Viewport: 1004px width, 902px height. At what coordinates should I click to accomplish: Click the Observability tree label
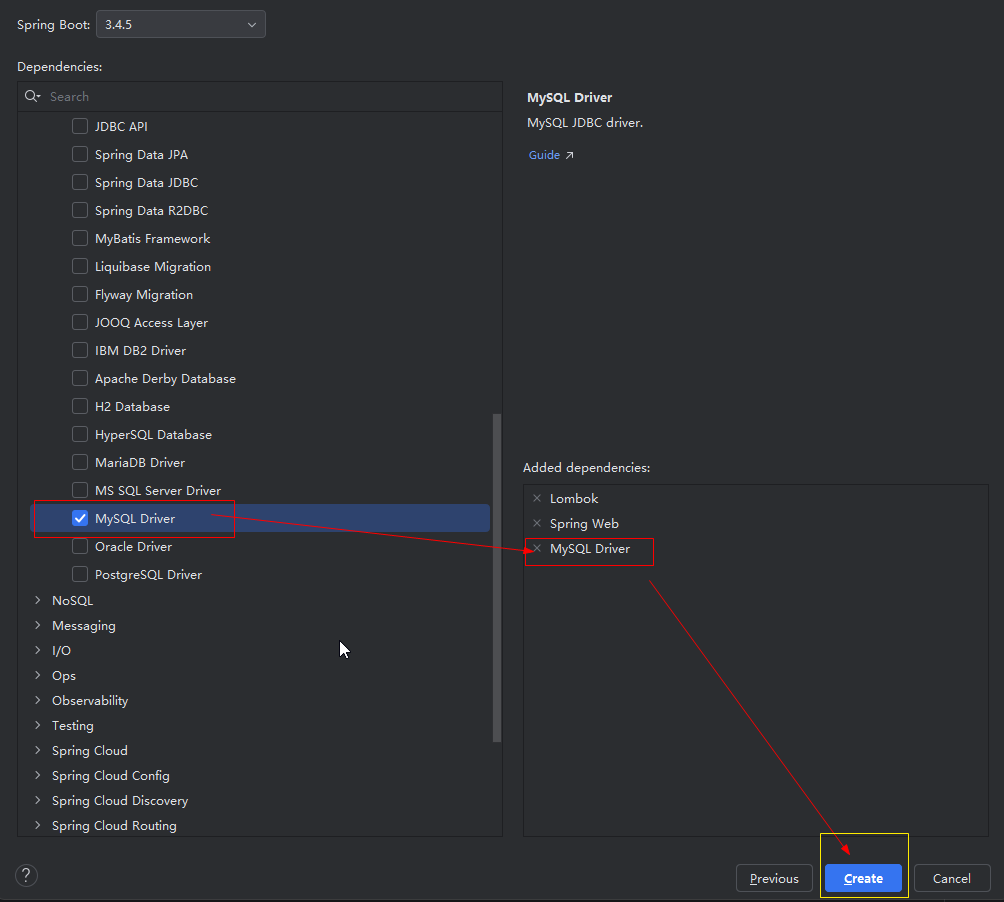[90, 701]
